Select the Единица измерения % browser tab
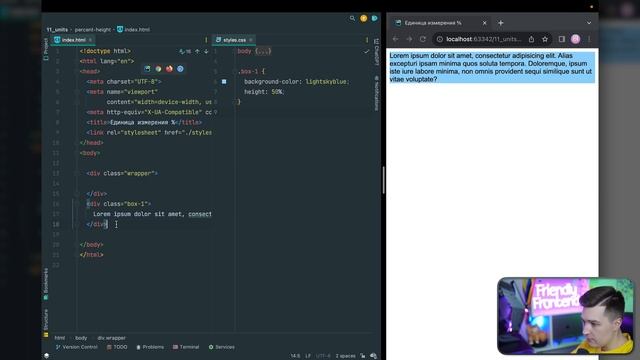Screen dimensions: 640x360 441,23
